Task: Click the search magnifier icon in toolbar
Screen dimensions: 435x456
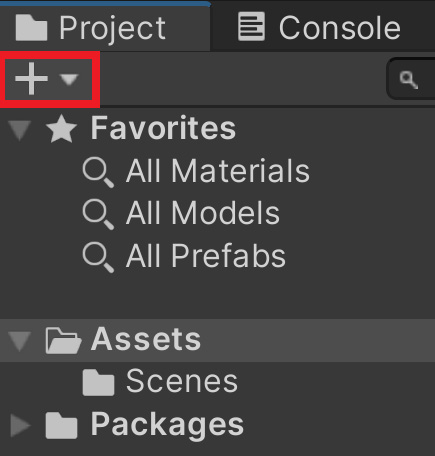Action: tap(409, 80)
